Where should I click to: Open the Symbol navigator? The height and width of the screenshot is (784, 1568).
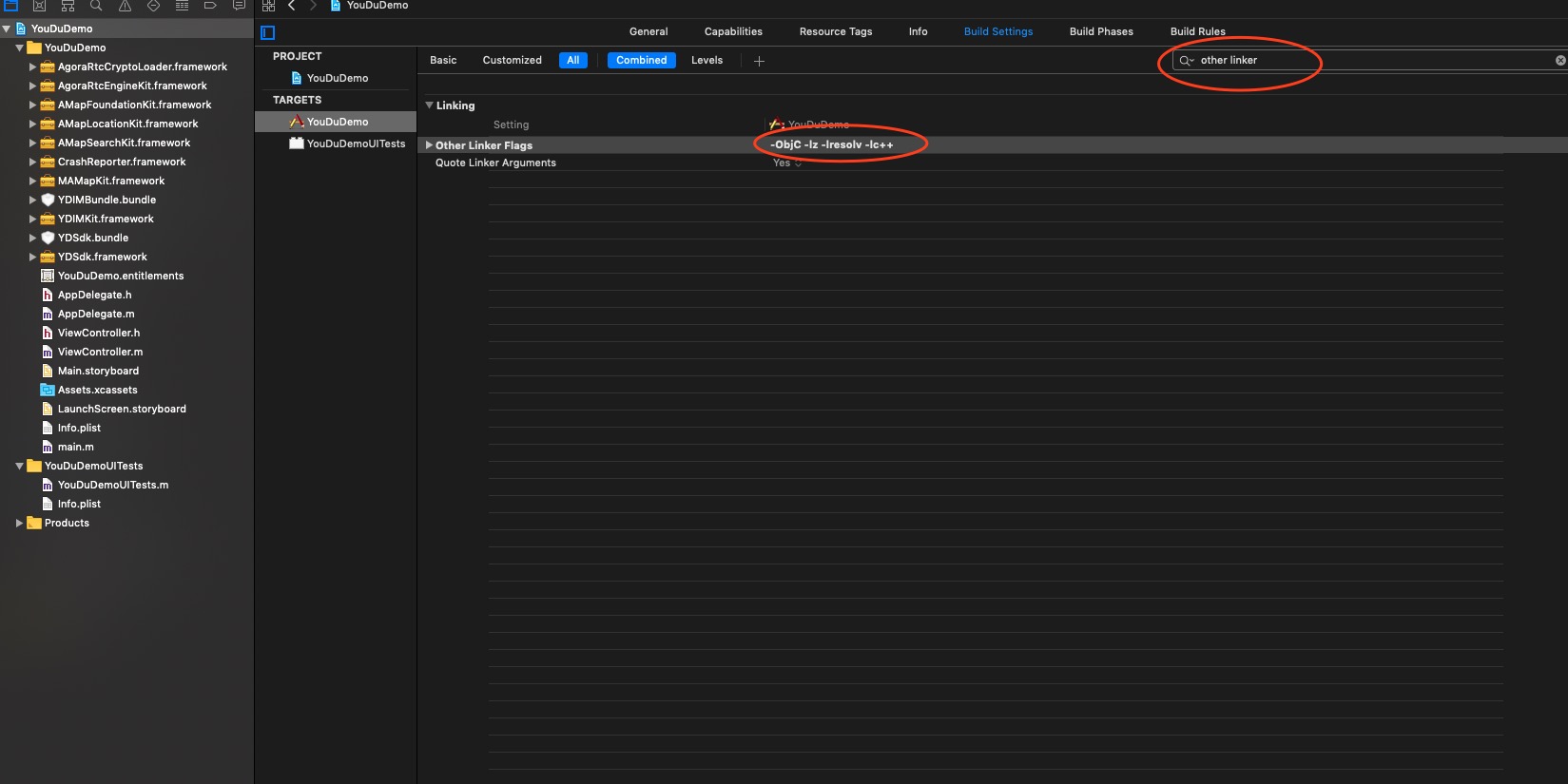click(x=68, y=6)
